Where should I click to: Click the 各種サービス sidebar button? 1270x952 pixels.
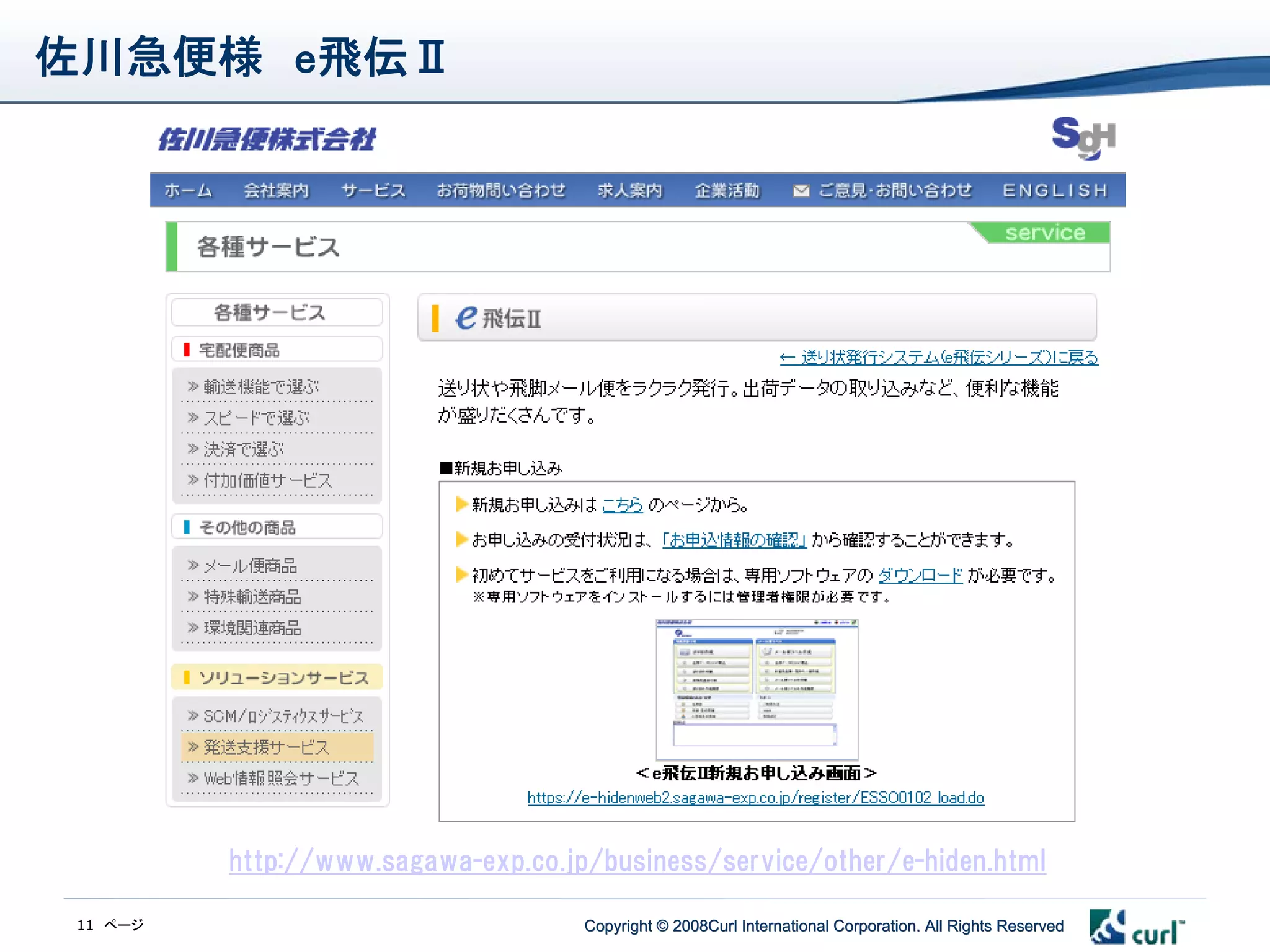point(277,312)
